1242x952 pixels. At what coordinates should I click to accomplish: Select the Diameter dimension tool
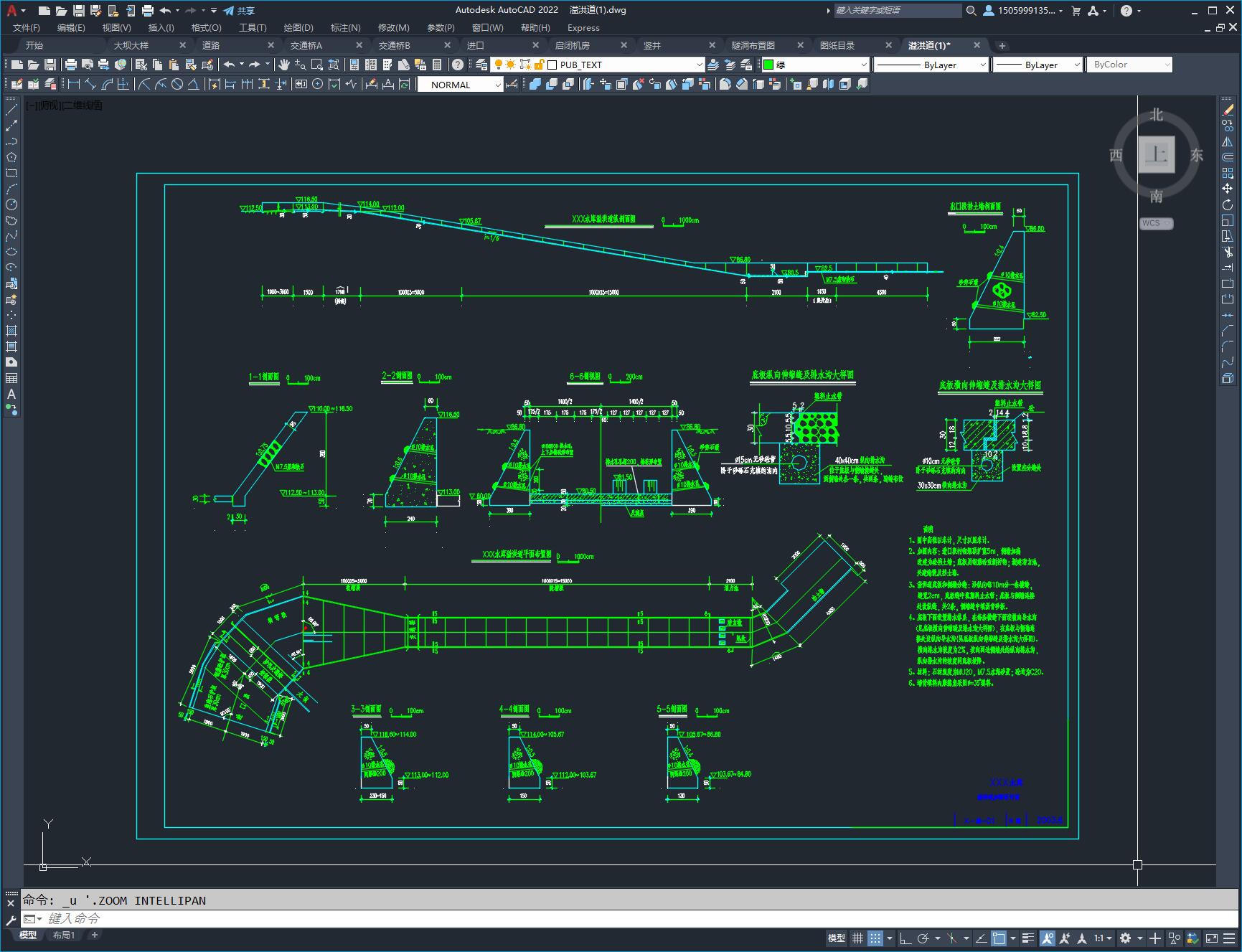(177, 85)
